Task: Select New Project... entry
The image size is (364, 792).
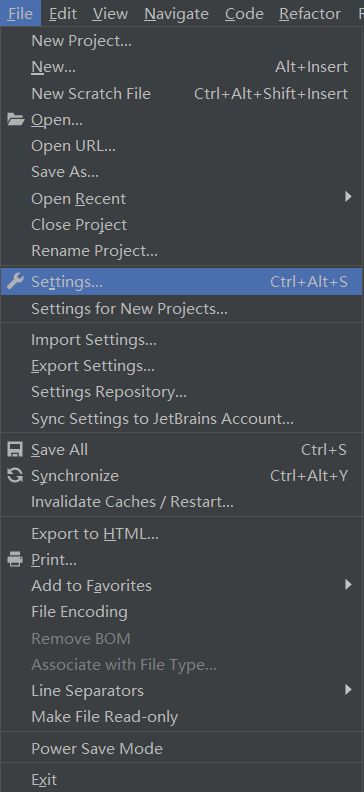Action: click(181, 41)
